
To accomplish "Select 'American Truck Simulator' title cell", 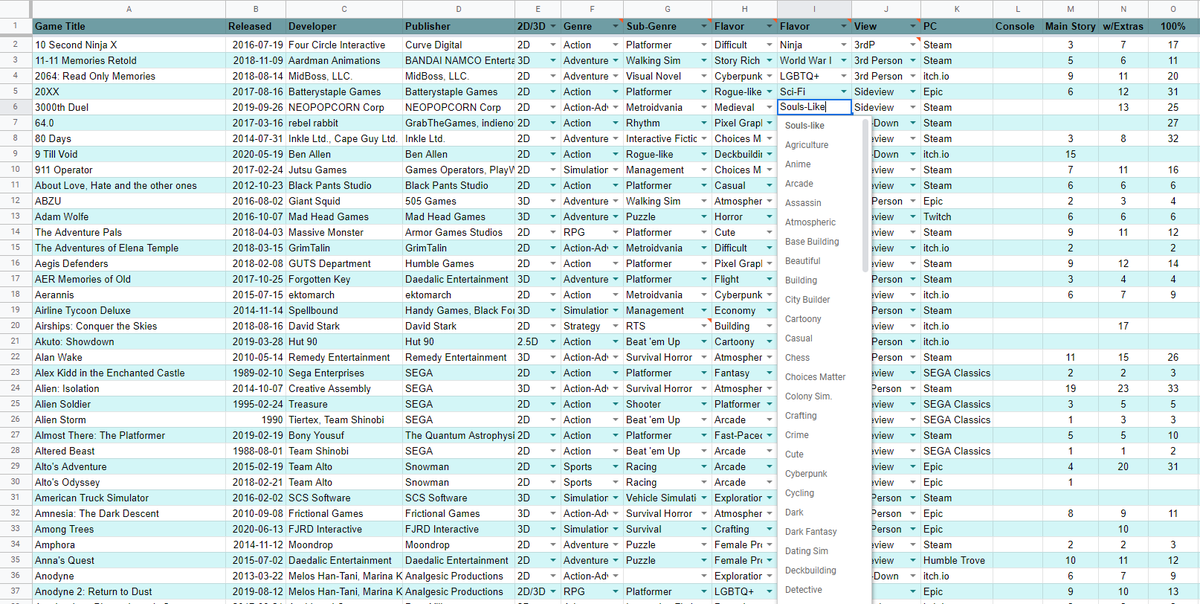I will coord(128,498).
